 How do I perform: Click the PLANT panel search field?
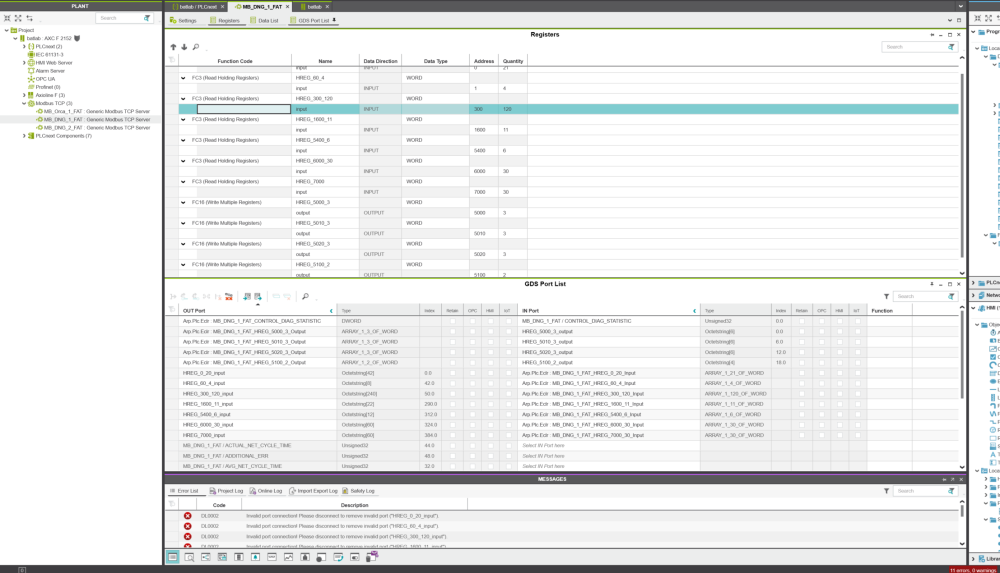tap(118, 18)
